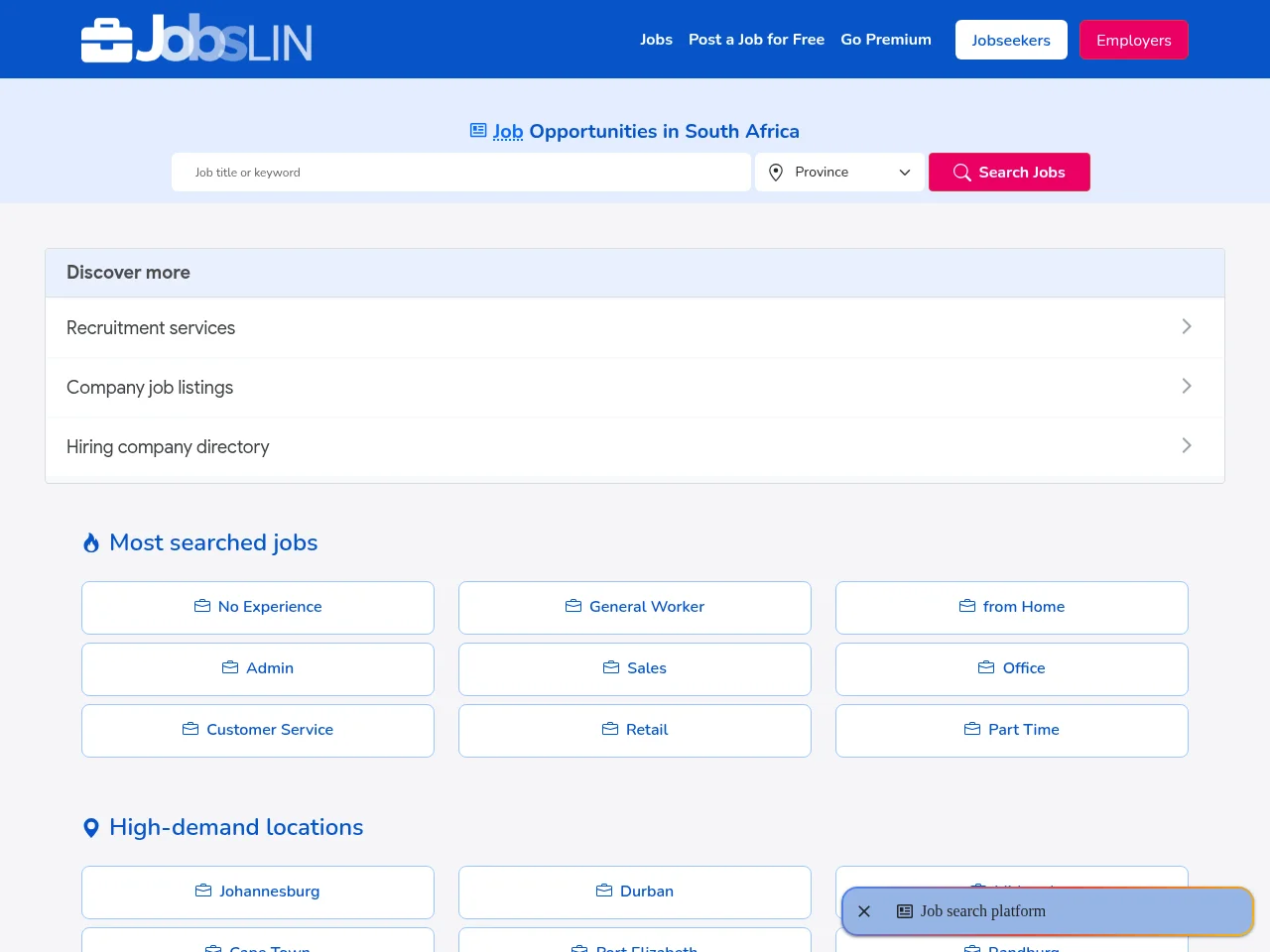Expand the Recruitment services row chevron
The image size is (1270, 952).
[x=1187, y=326]
